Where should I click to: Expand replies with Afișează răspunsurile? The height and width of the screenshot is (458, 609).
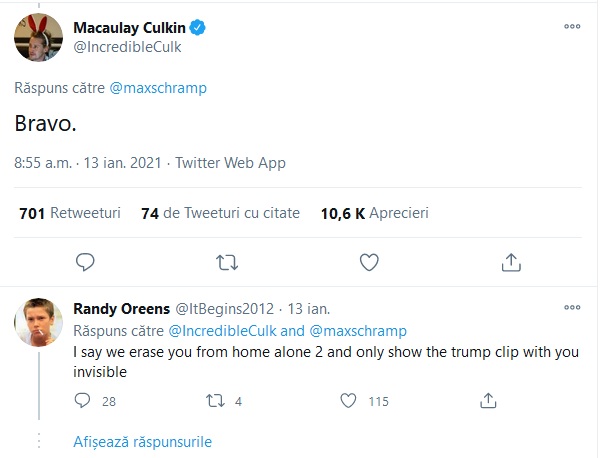pos(142,441)
